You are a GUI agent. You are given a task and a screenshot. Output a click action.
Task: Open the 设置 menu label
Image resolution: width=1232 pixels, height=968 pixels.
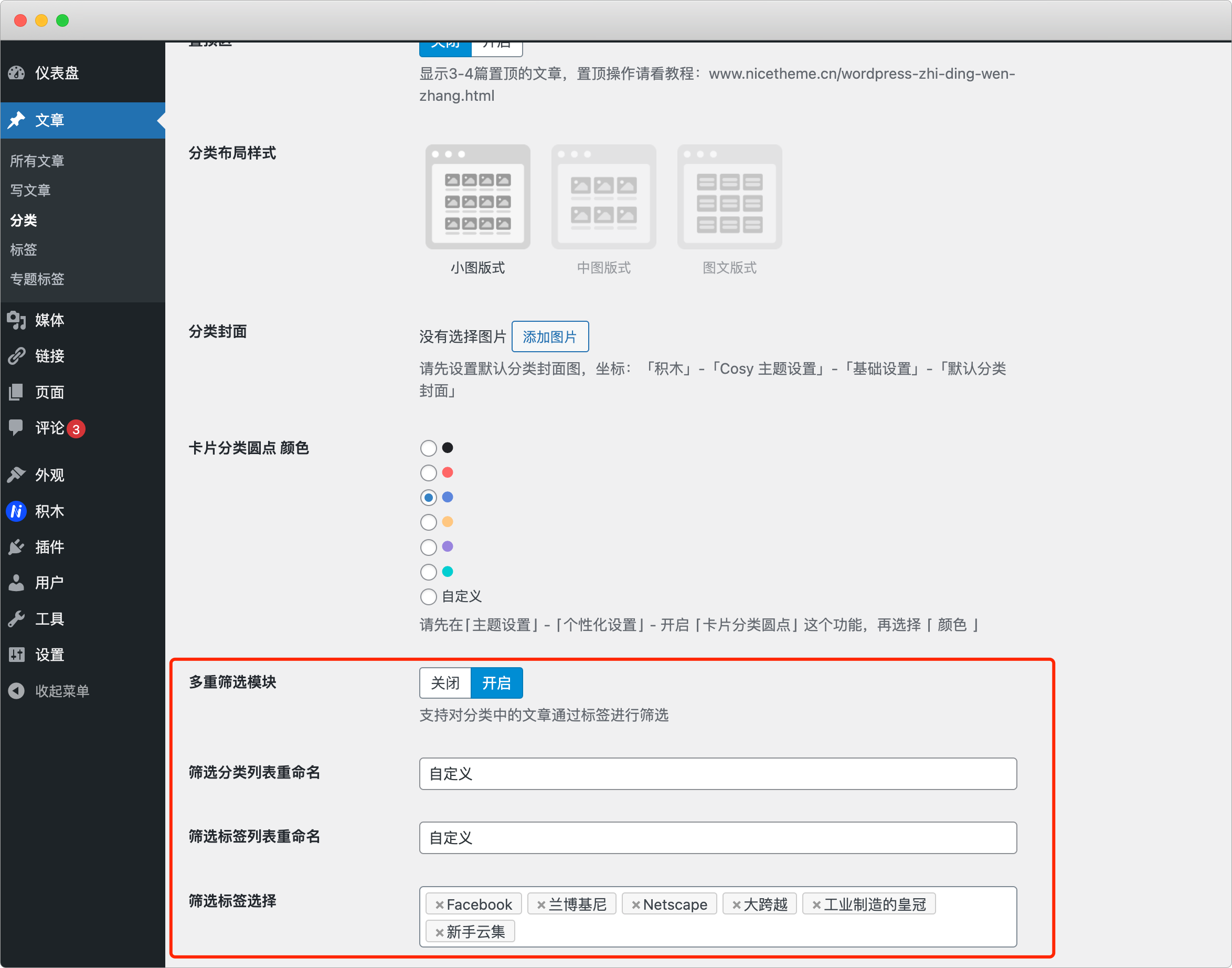[x=50, y=655]
